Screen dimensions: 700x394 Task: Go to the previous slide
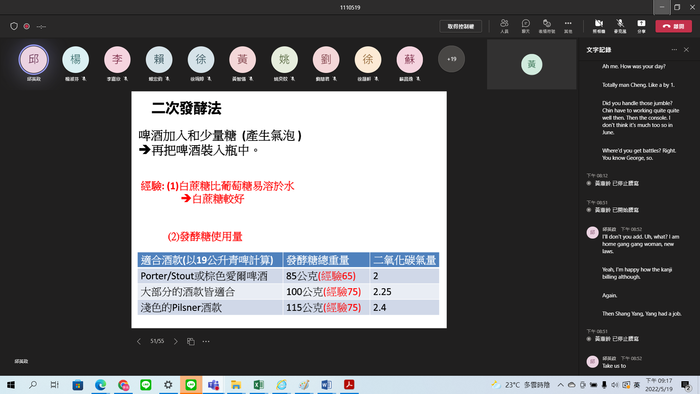139,341
